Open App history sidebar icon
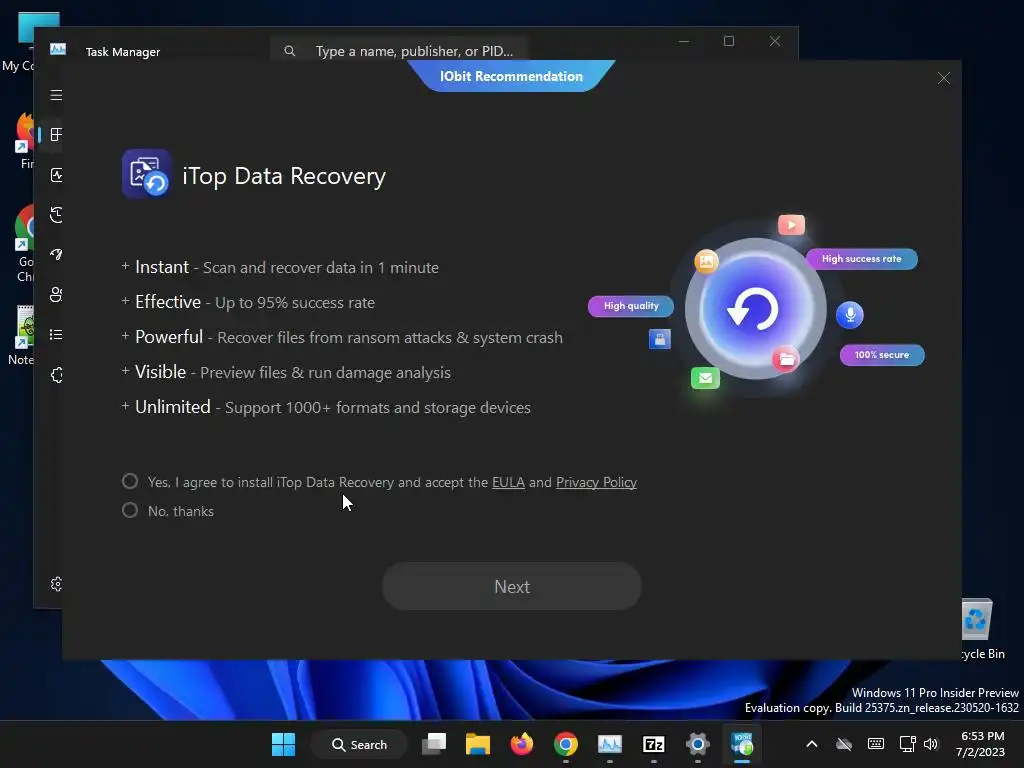The image size is (1024, 768). tap(56, 215)
